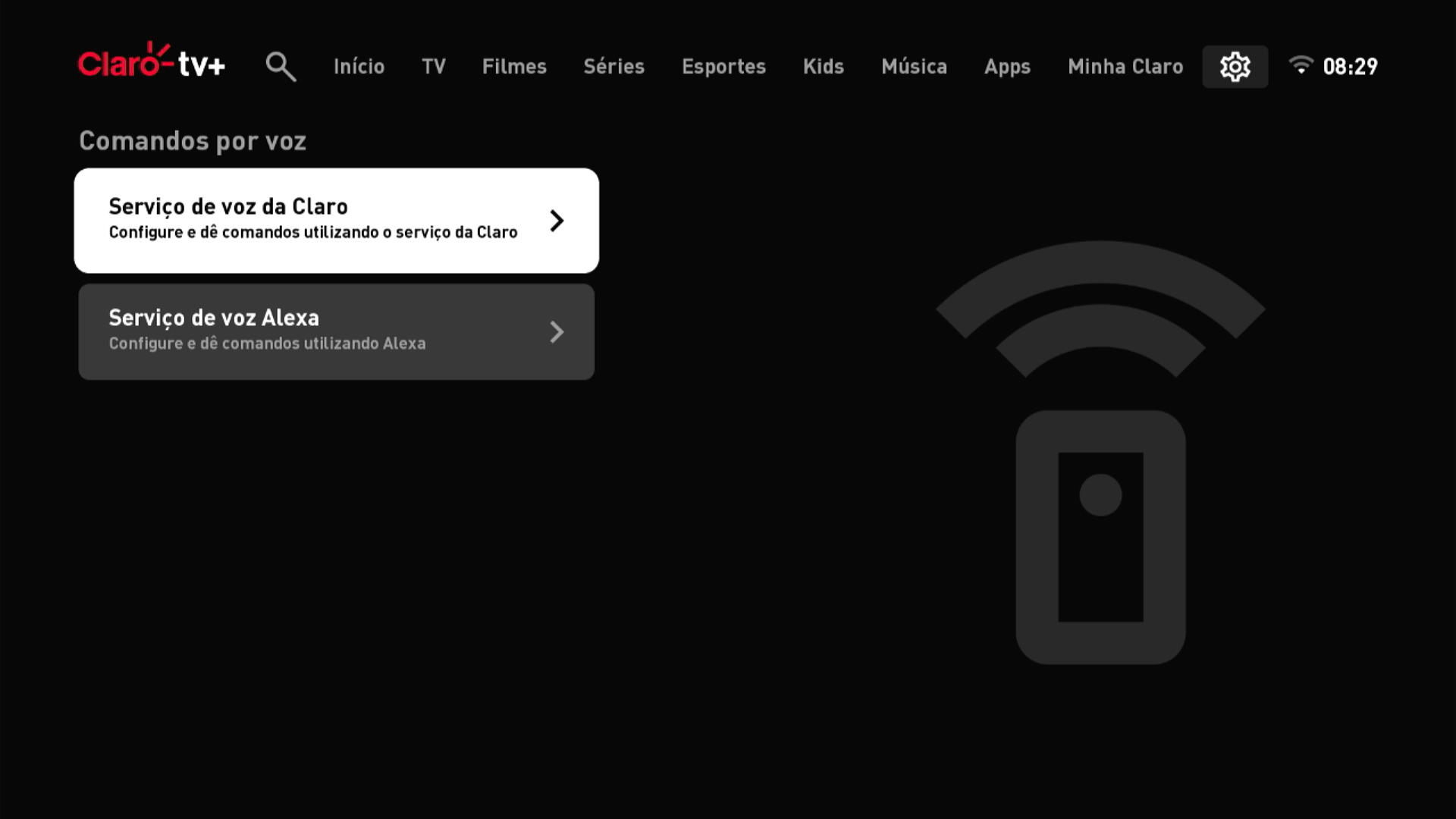Image resolution: width=1456 pixels, height=819 pixels.
Task: Open the Esportes section
Action: 724,67
